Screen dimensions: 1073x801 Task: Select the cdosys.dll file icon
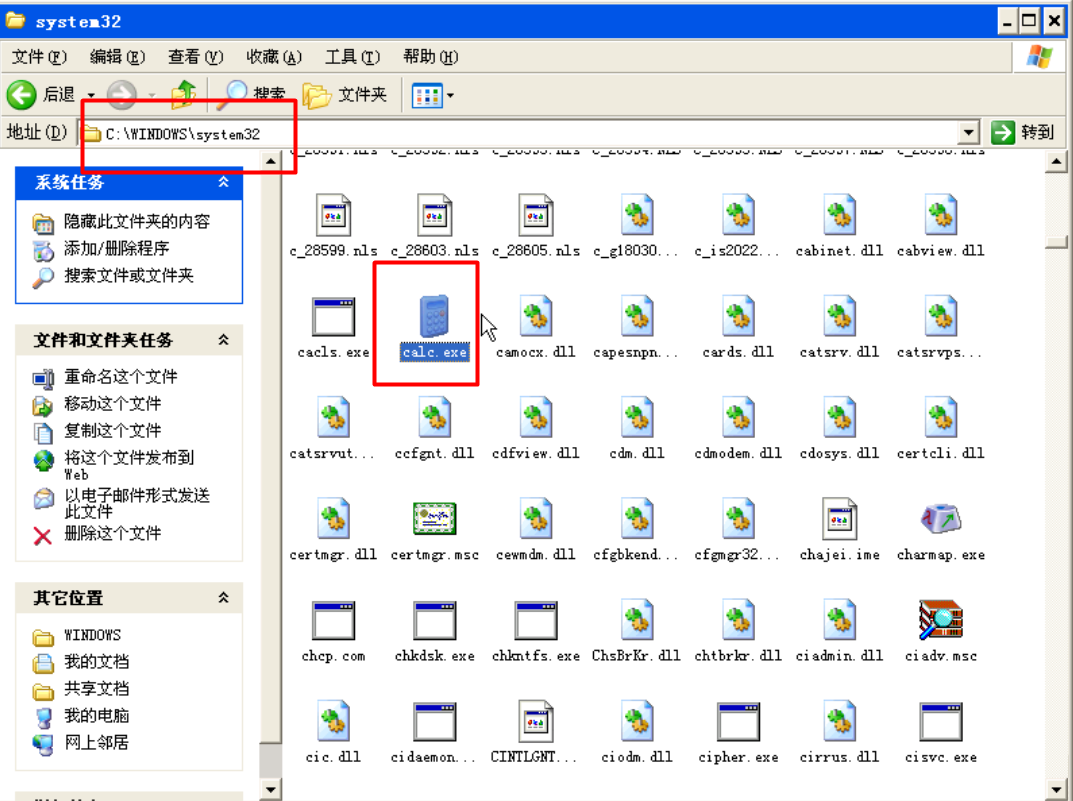[840, 417]
